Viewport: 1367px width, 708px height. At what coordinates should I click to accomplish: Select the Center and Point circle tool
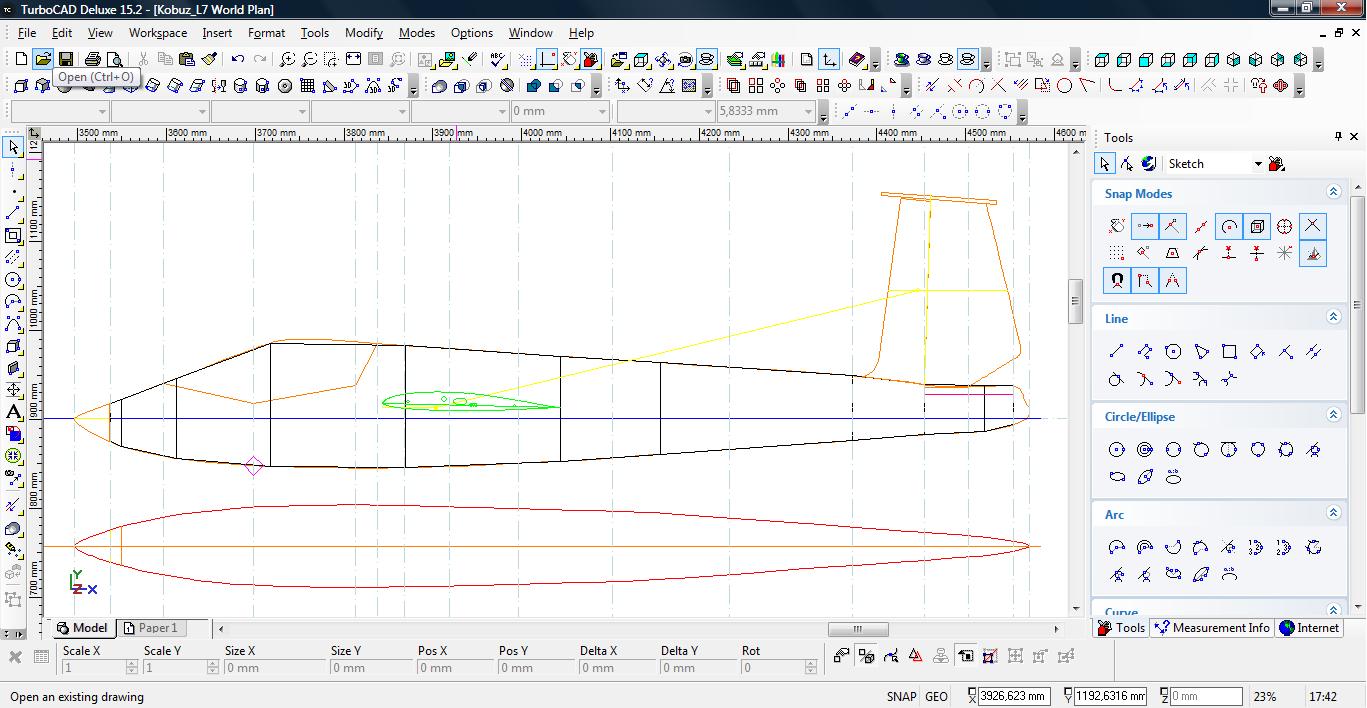1117,450
